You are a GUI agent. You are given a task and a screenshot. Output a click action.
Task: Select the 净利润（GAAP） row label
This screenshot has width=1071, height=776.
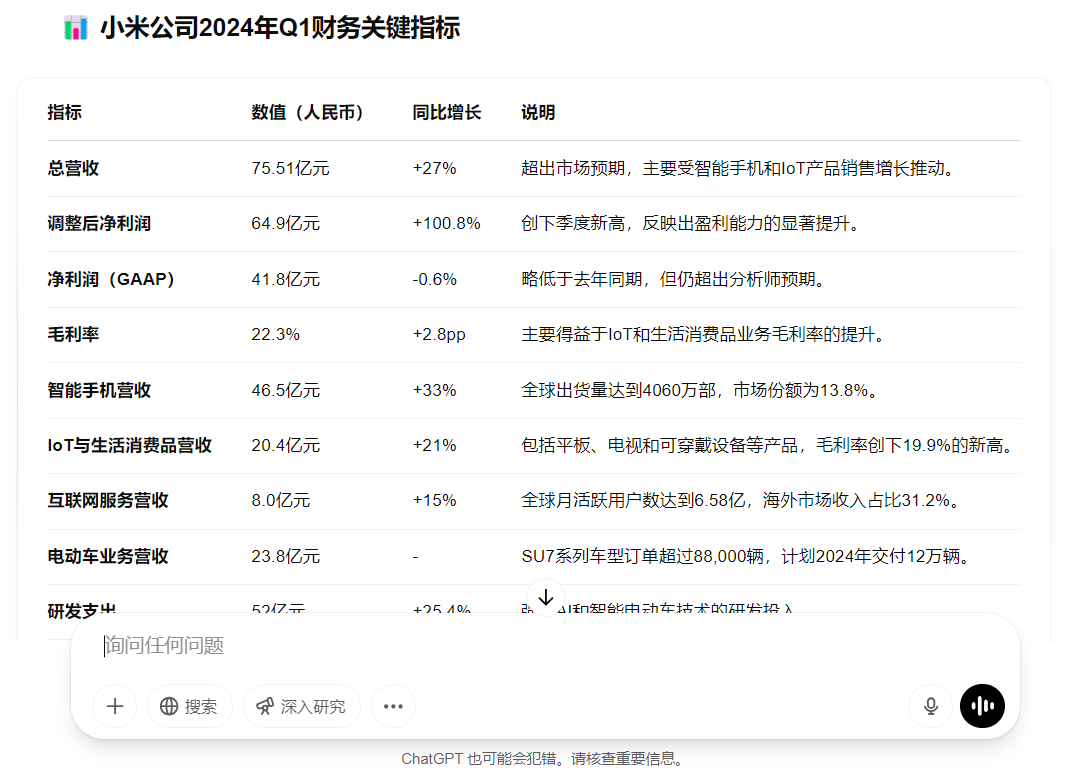tap(111, 279)
